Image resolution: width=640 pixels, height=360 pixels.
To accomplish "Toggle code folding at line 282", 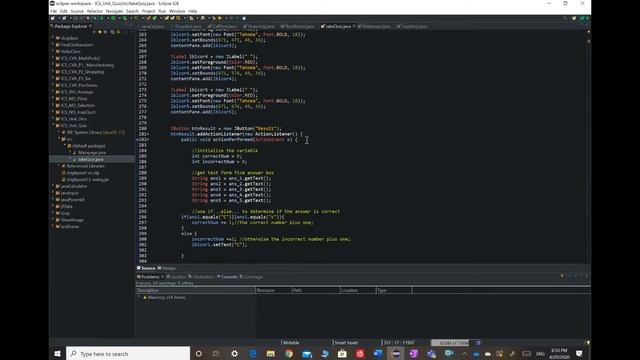I will coord(148,140).
